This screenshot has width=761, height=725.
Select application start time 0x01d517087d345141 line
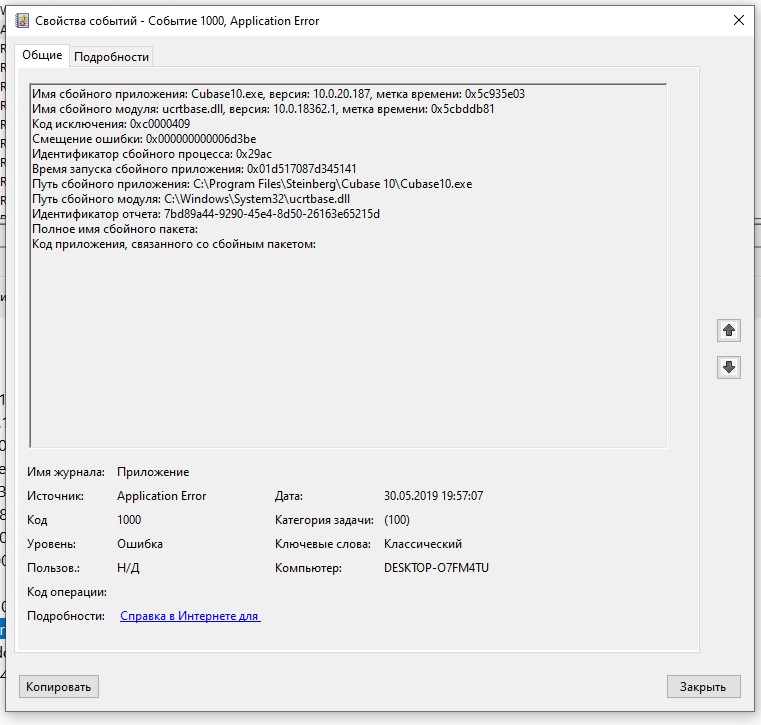click(x=194, y=169)
